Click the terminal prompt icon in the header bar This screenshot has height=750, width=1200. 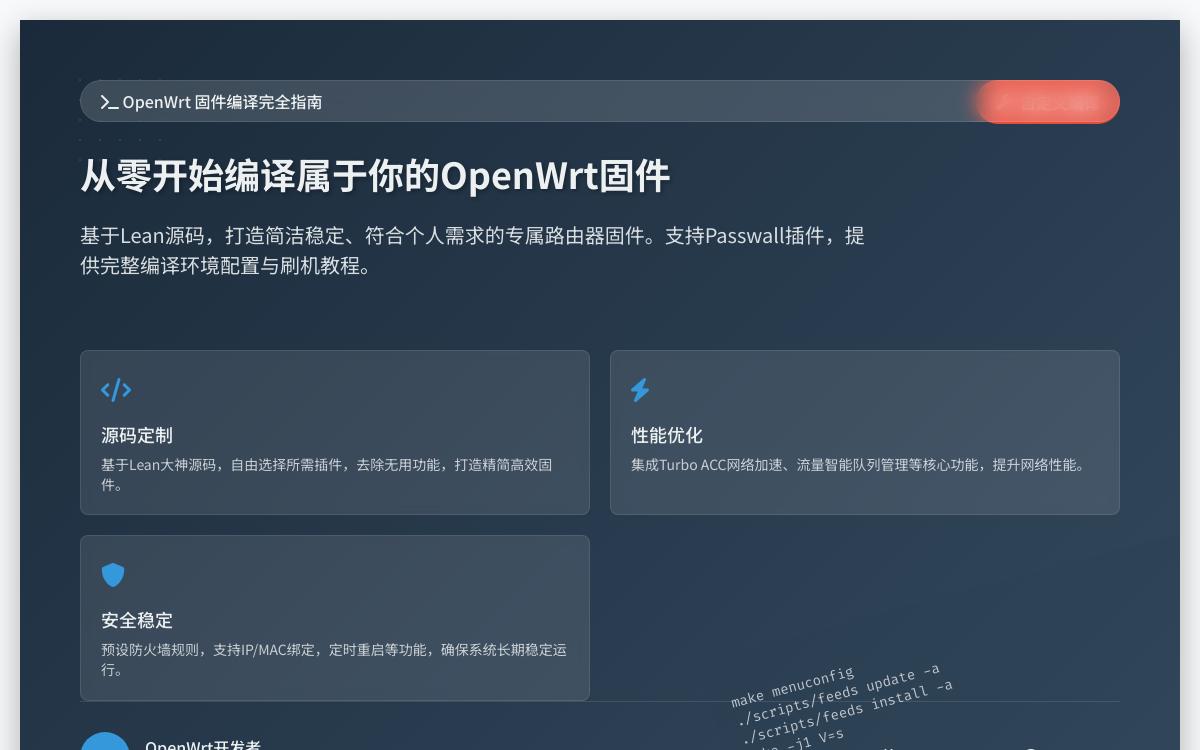108,101
